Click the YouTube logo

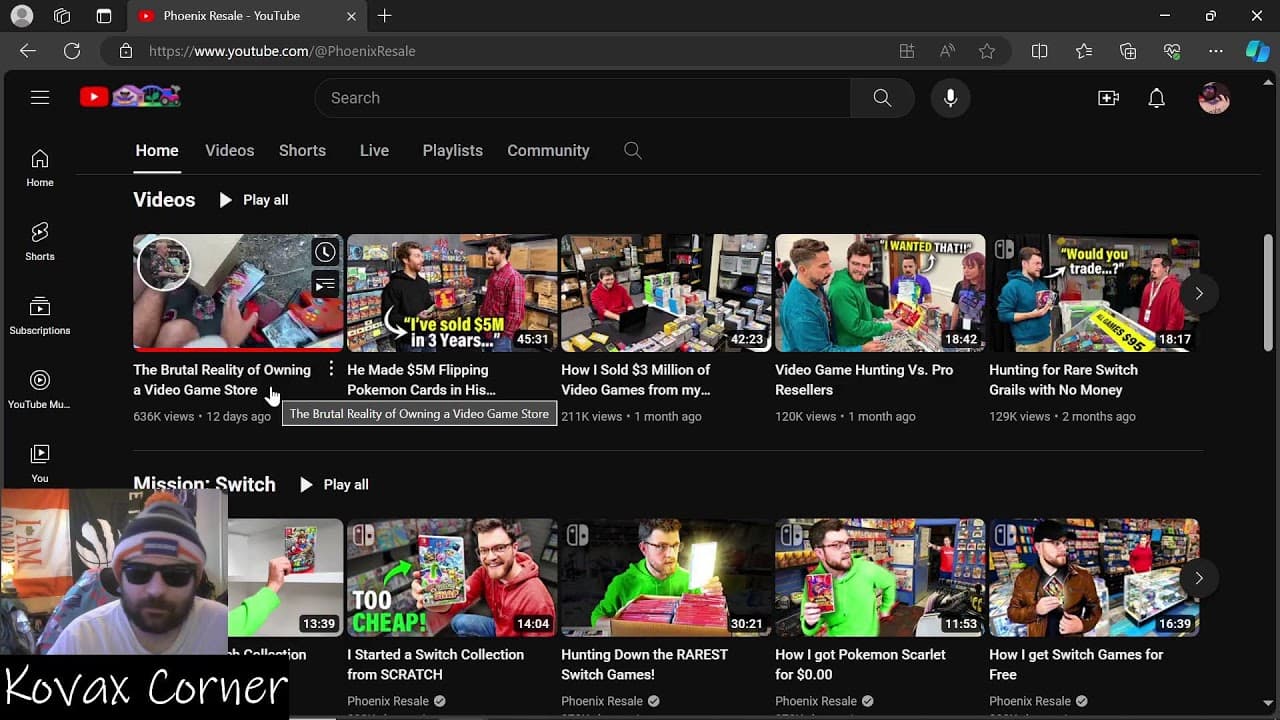click(x=130, y=97)
